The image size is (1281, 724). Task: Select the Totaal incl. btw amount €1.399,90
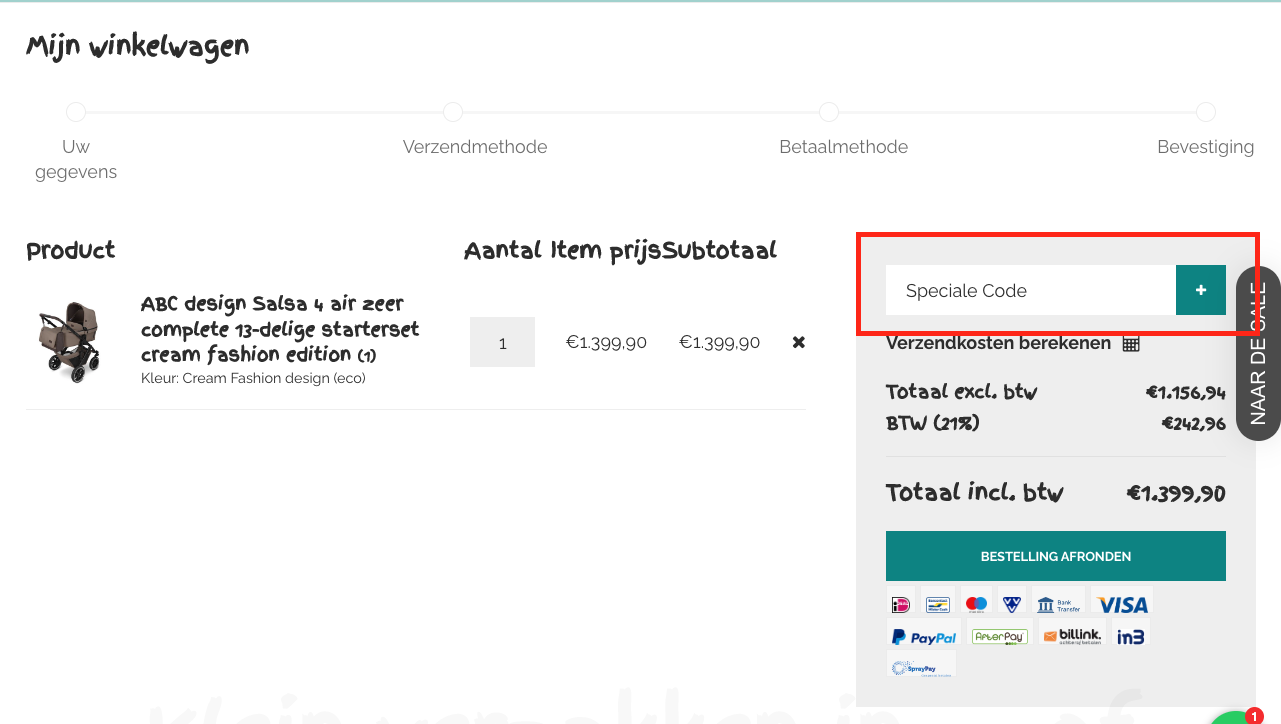1176,493
